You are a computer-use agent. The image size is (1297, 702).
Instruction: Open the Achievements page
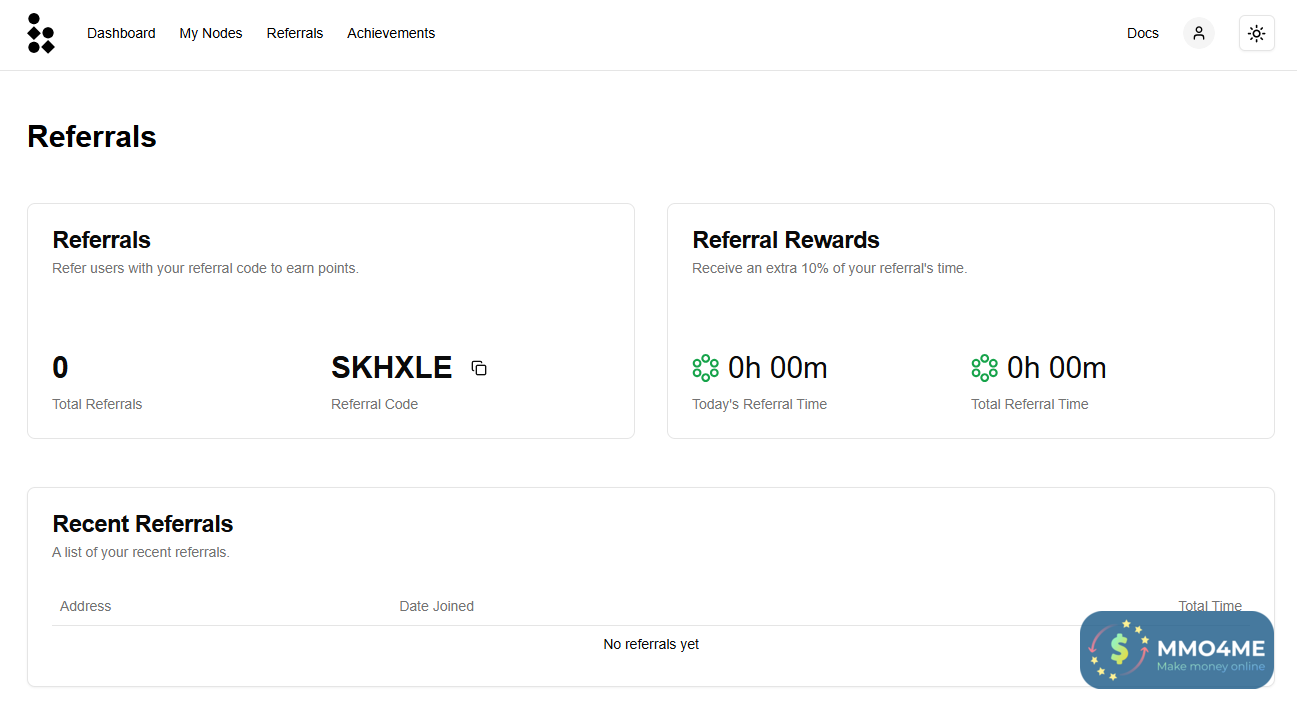click(x=391, y=33)
